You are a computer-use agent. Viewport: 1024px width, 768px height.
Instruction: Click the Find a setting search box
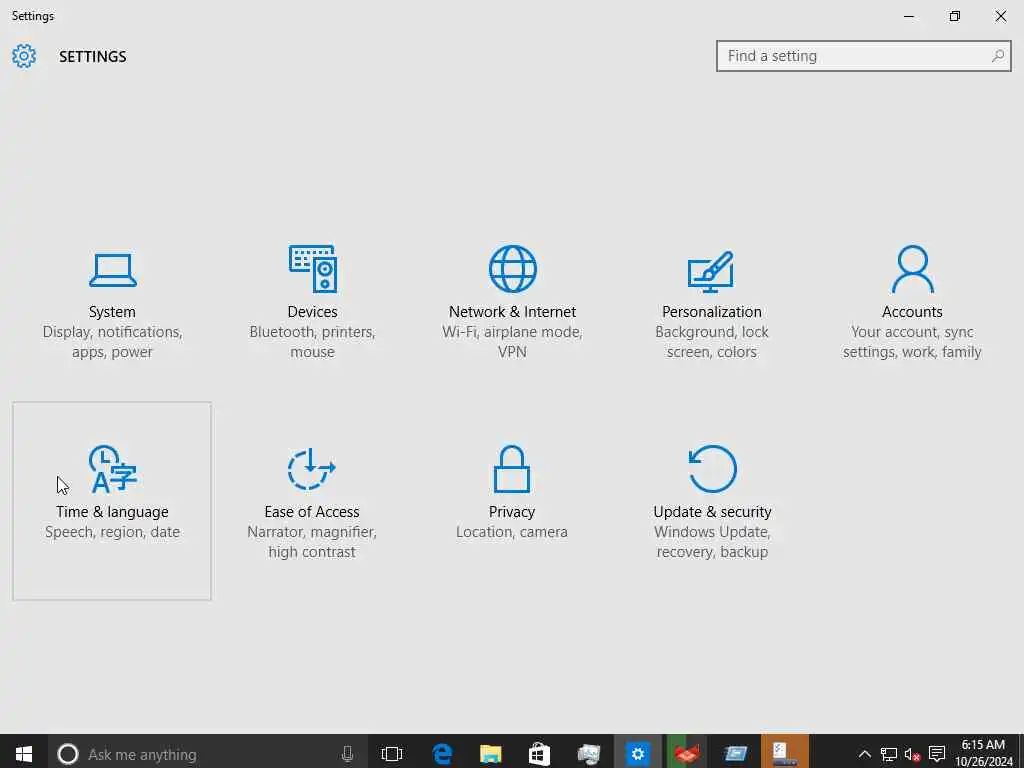pos(863,56)
